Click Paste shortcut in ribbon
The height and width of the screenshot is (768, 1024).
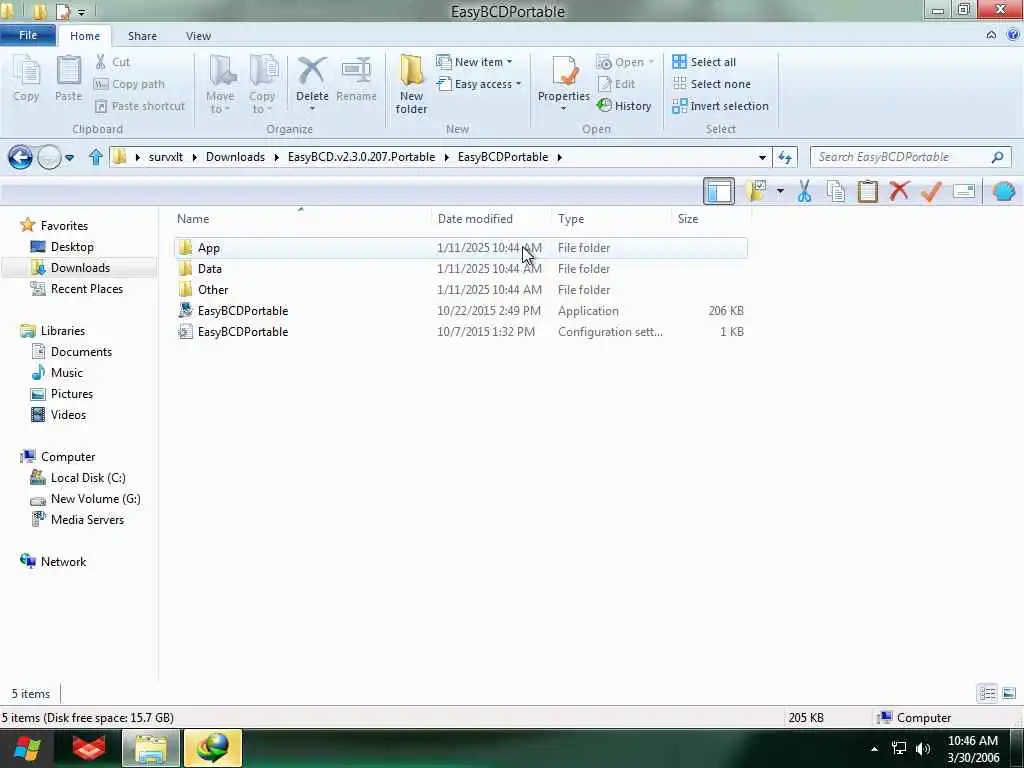(139, 106)
